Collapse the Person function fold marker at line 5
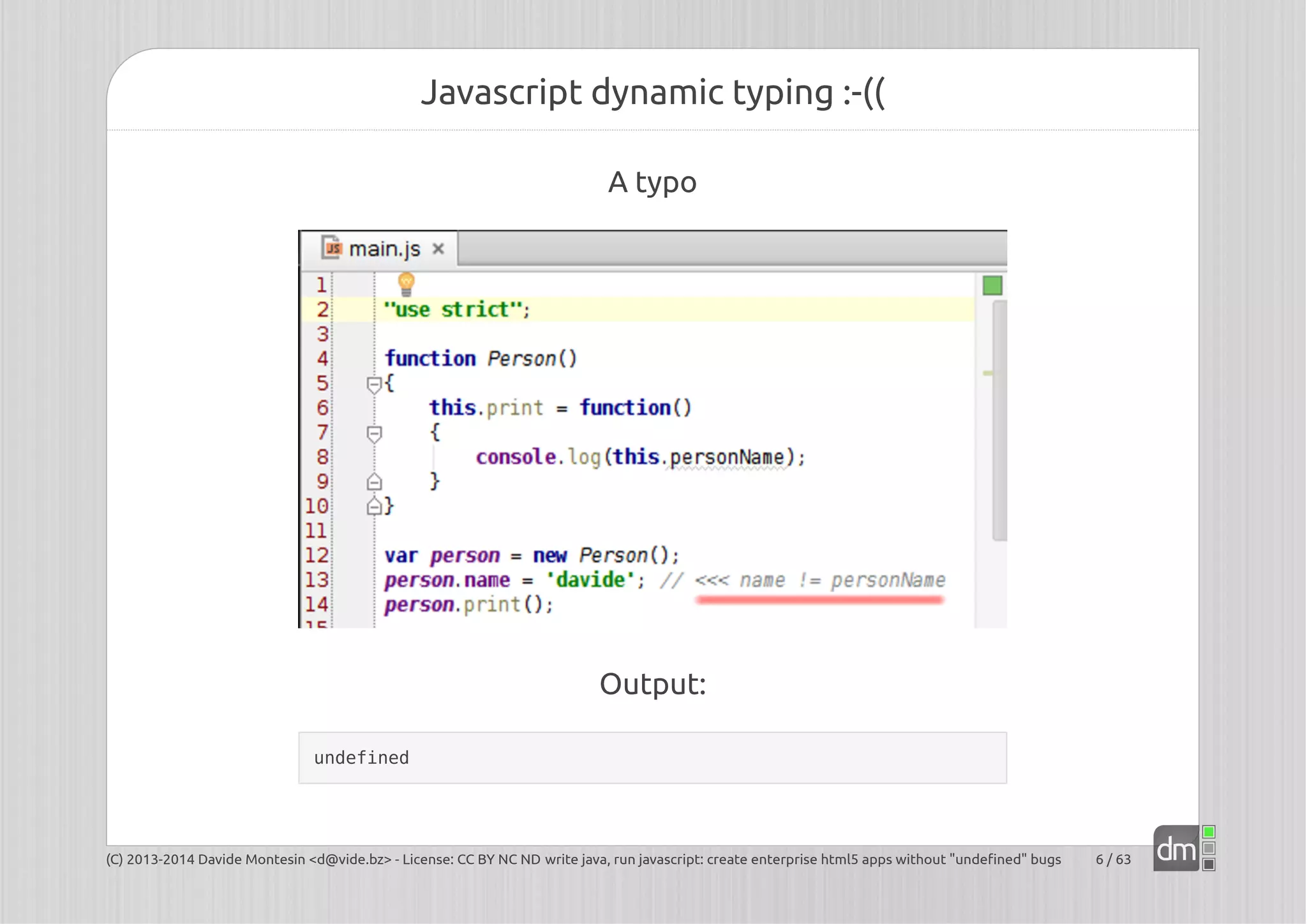Image resolution: width=1307 pixels, height=924 pixels. (374, 384)
